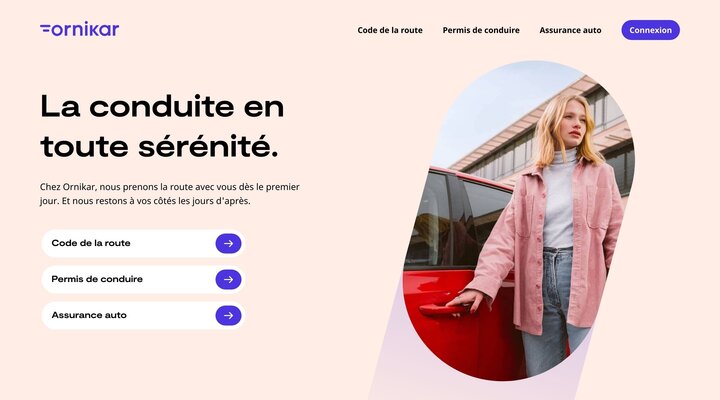Image resolution: width=720 pixels, height=400 pixels.
Task: Select the Assurance auto card label
Action: [89, 315]
